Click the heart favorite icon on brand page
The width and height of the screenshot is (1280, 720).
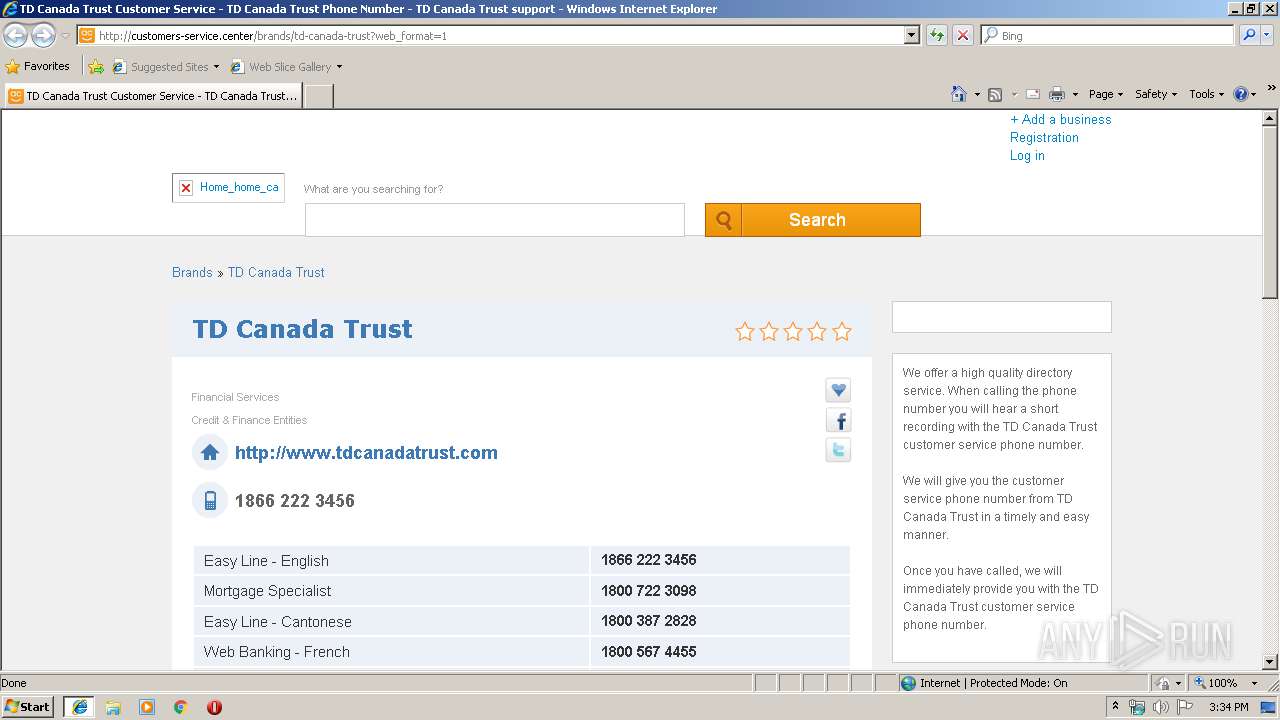[x=838, y=390]
